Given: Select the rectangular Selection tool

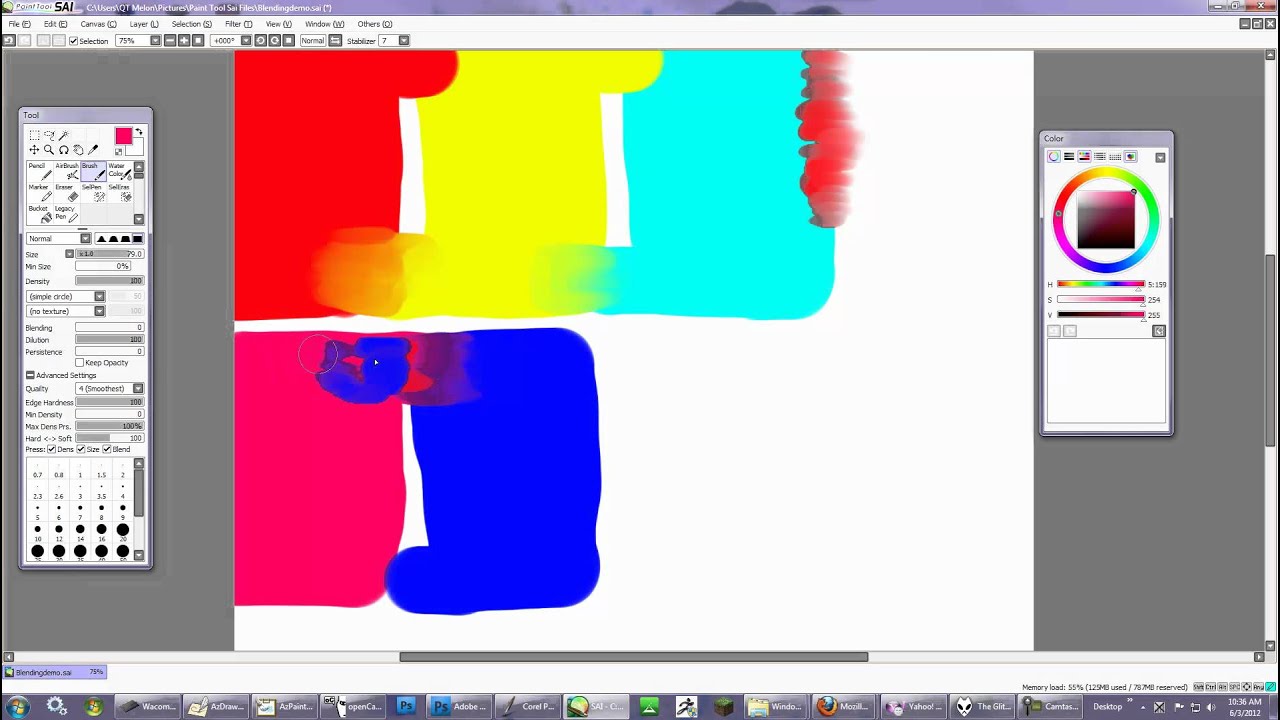Looking at the screenshot, I should point(34,135).
